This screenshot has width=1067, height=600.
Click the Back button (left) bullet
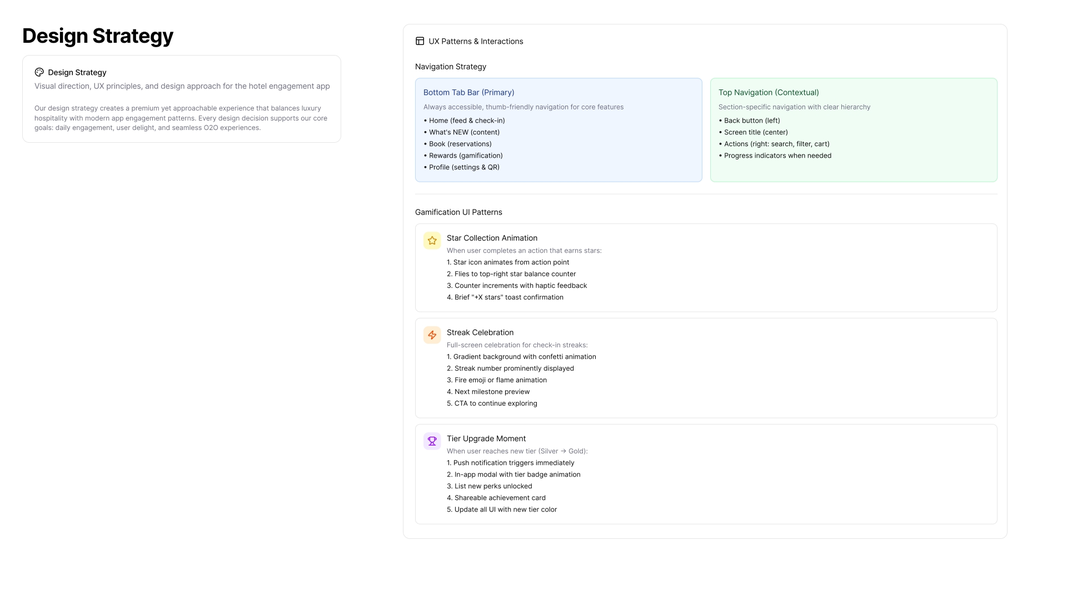click(x=751, y=120)
